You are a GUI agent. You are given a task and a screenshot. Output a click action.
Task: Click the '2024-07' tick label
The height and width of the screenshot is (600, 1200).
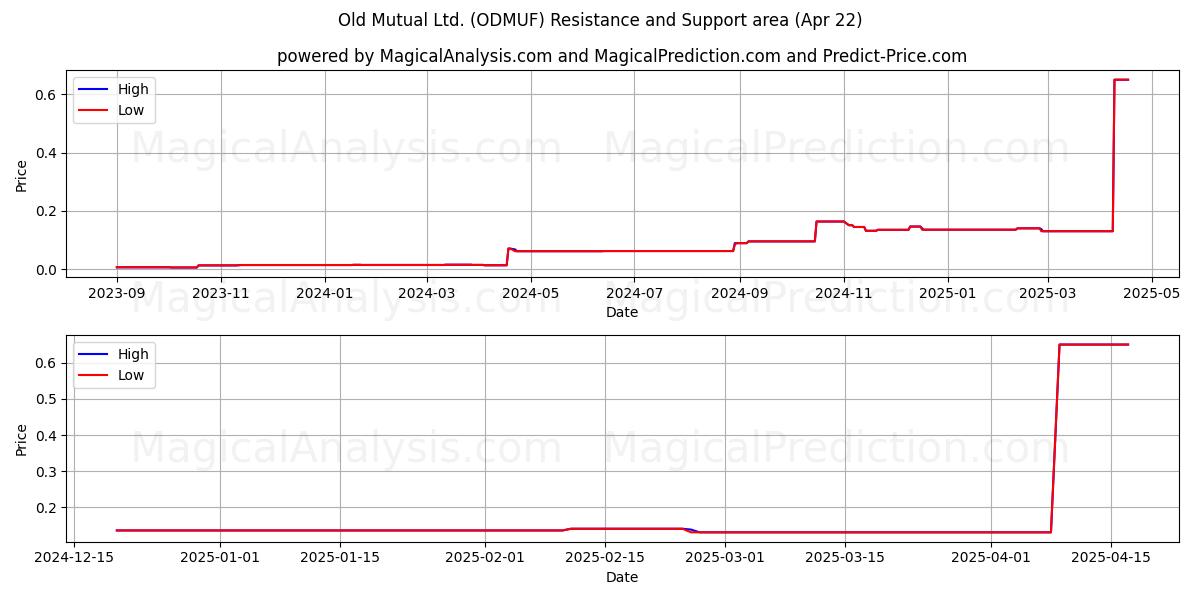(x=633, y=294)
